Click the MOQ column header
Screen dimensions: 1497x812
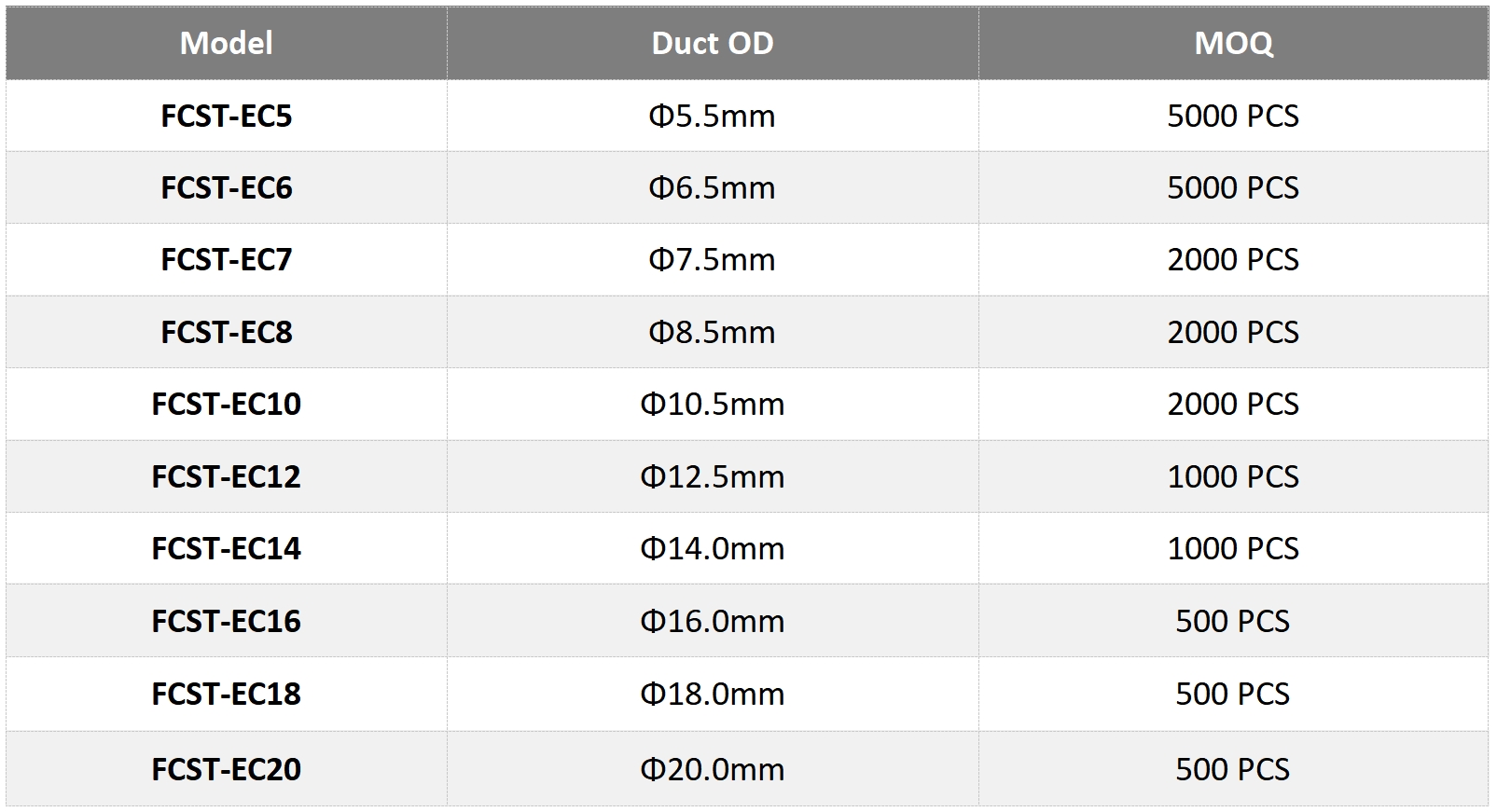1233,43
